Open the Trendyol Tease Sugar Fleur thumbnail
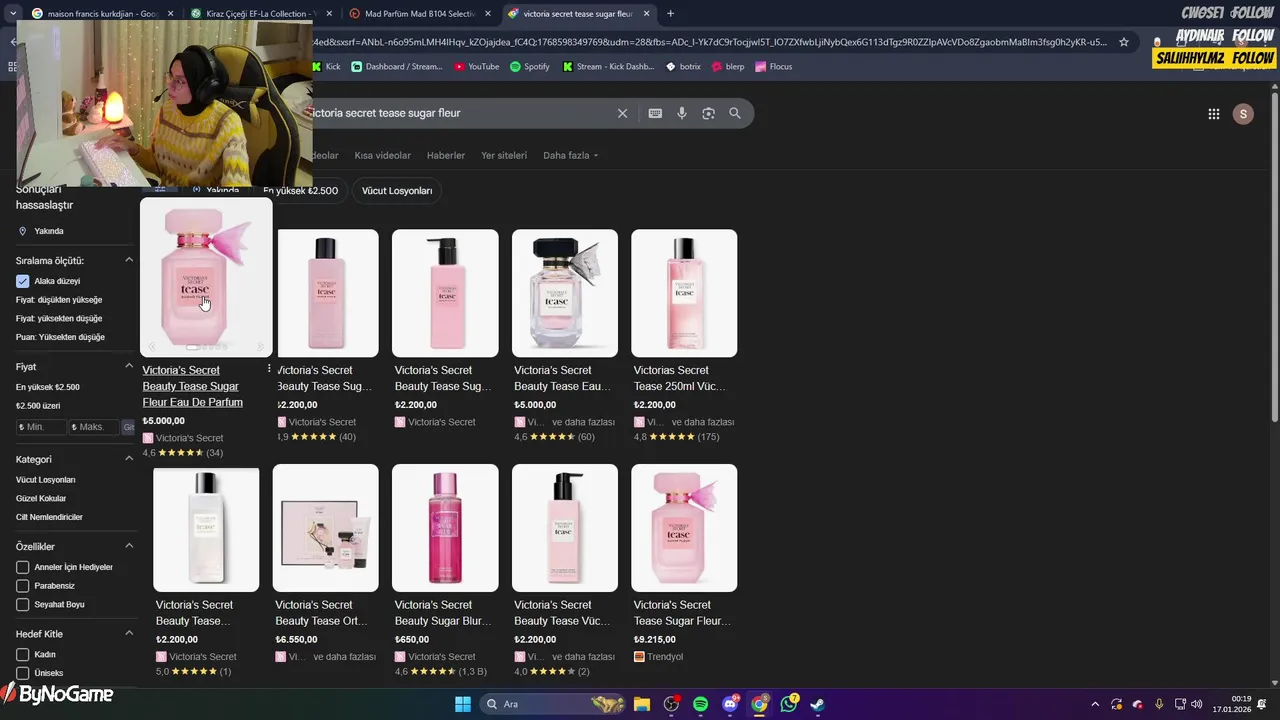 click(684, 528)
